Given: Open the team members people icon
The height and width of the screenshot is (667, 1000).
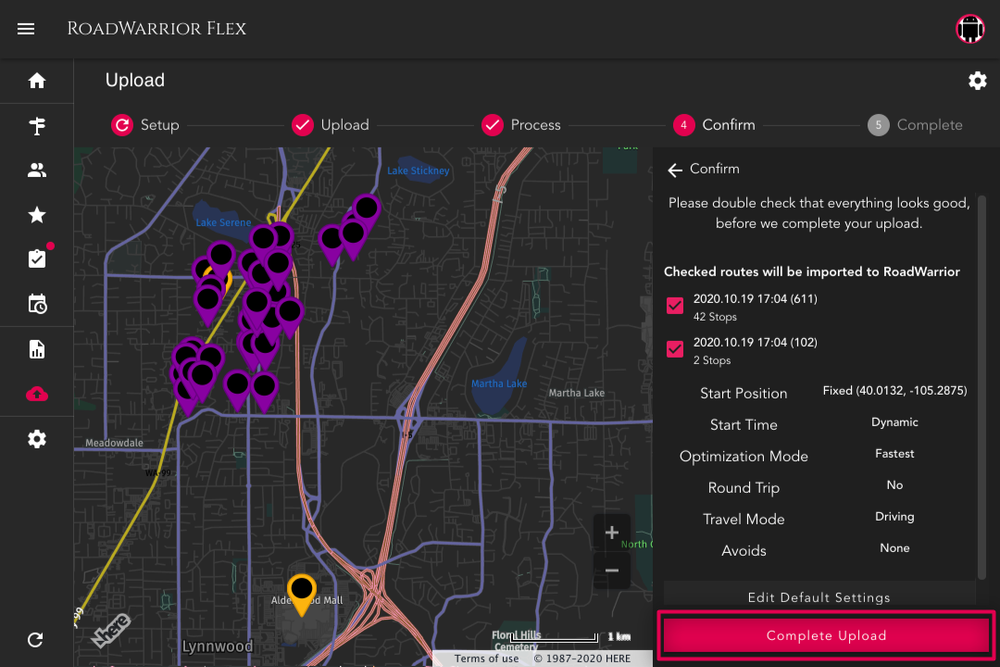Looking at the screenshot, I should point(37,170).
